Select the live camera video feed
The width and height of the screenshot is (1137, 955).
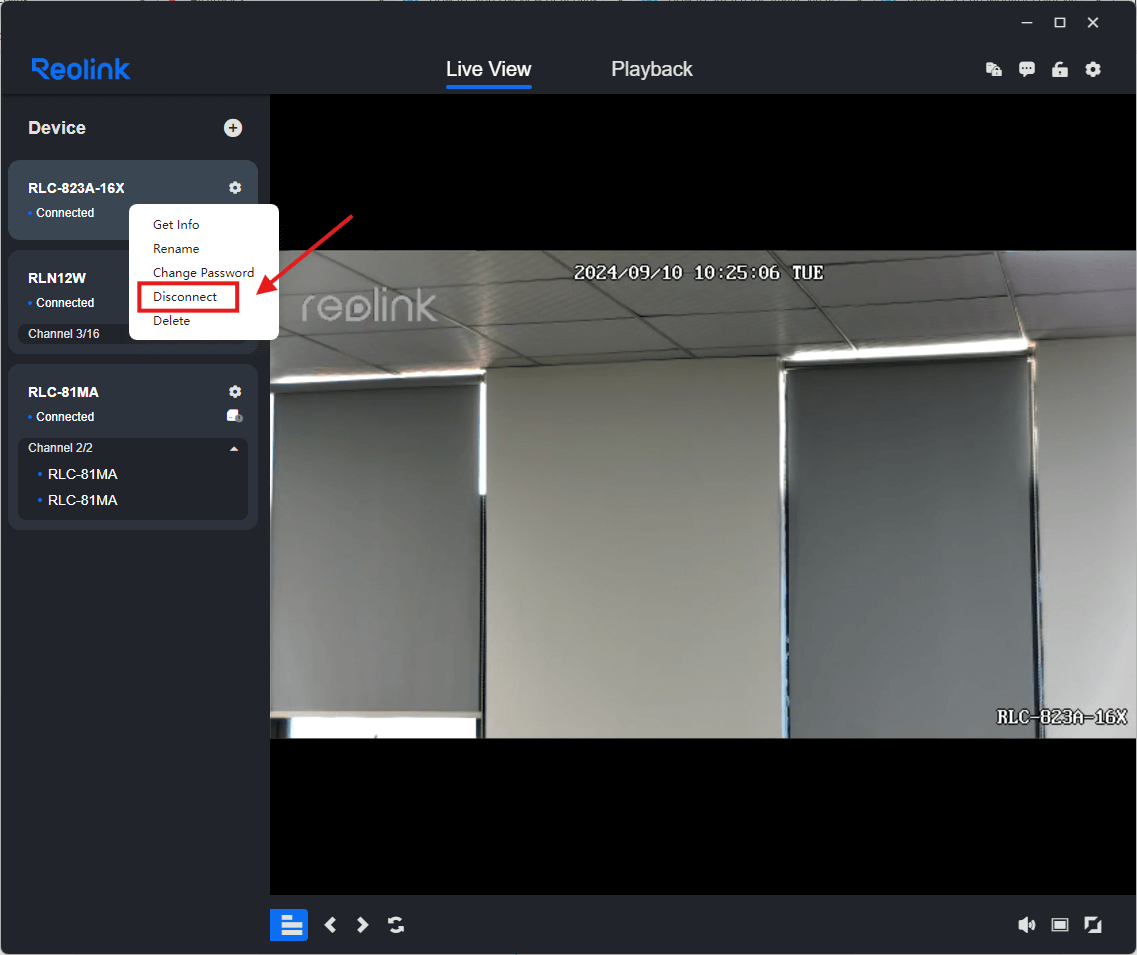tap(703, 495)
